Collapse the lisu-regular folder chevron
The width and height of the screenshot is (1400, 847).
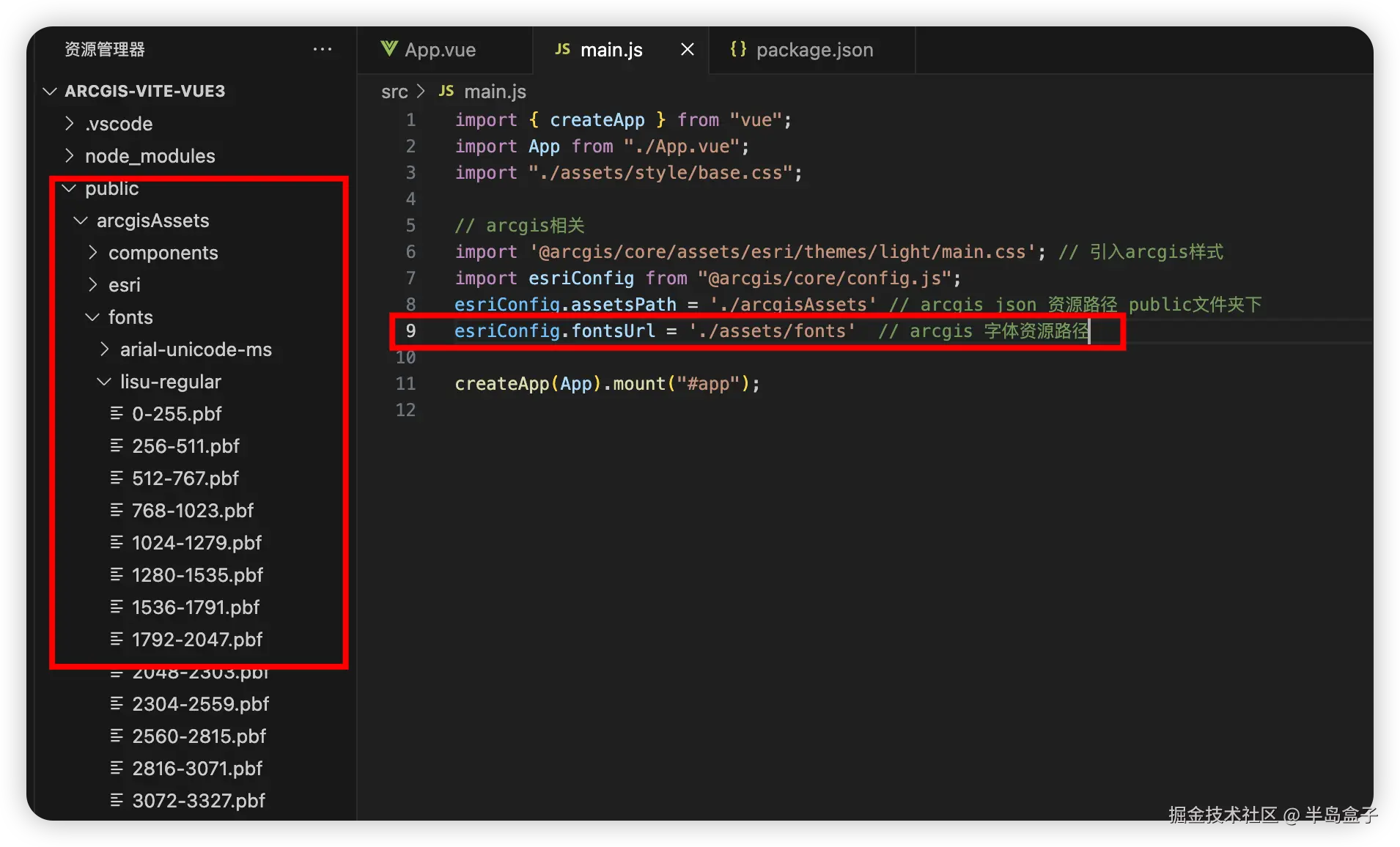105,382
